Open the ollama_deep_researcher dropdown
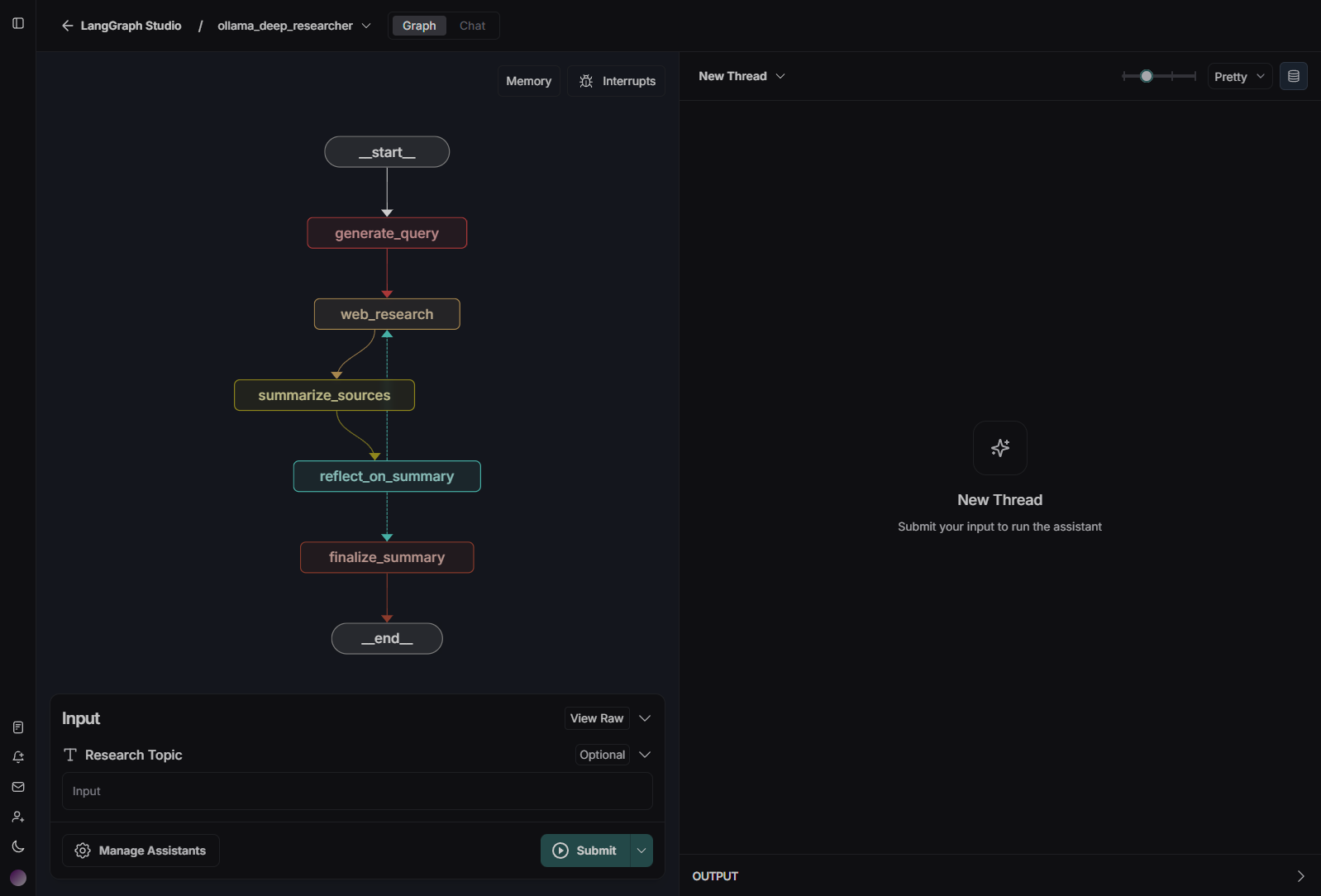This screenshot has width=1321, height=896. [293, 26]
